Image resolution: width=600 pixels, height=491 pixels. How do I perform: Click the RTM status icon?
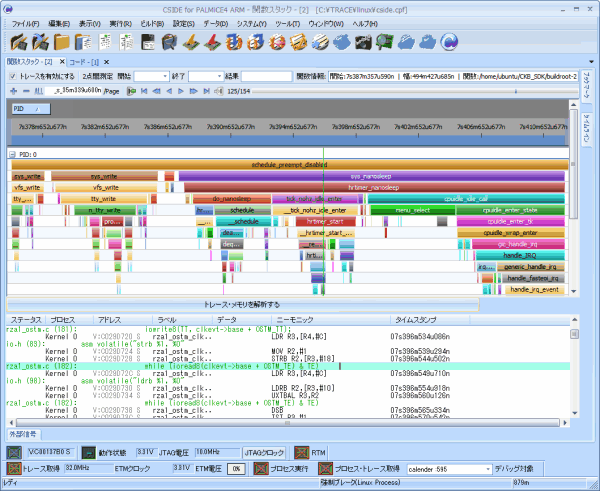click(302, 453)
